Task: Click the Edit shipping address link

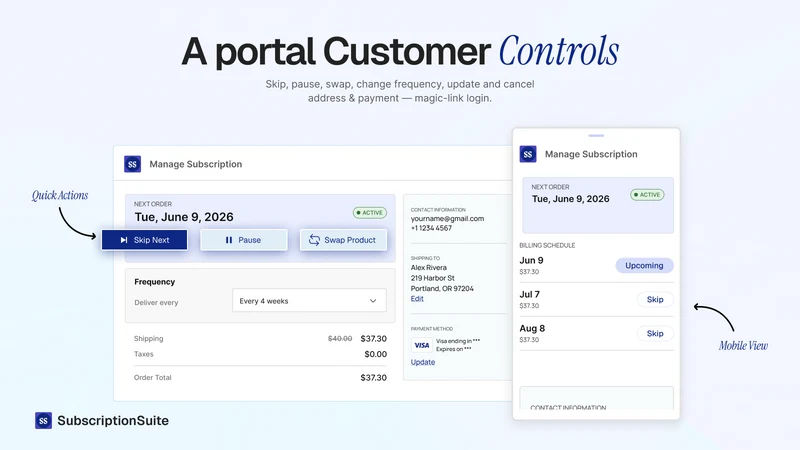Action: (x=417, y=299)
